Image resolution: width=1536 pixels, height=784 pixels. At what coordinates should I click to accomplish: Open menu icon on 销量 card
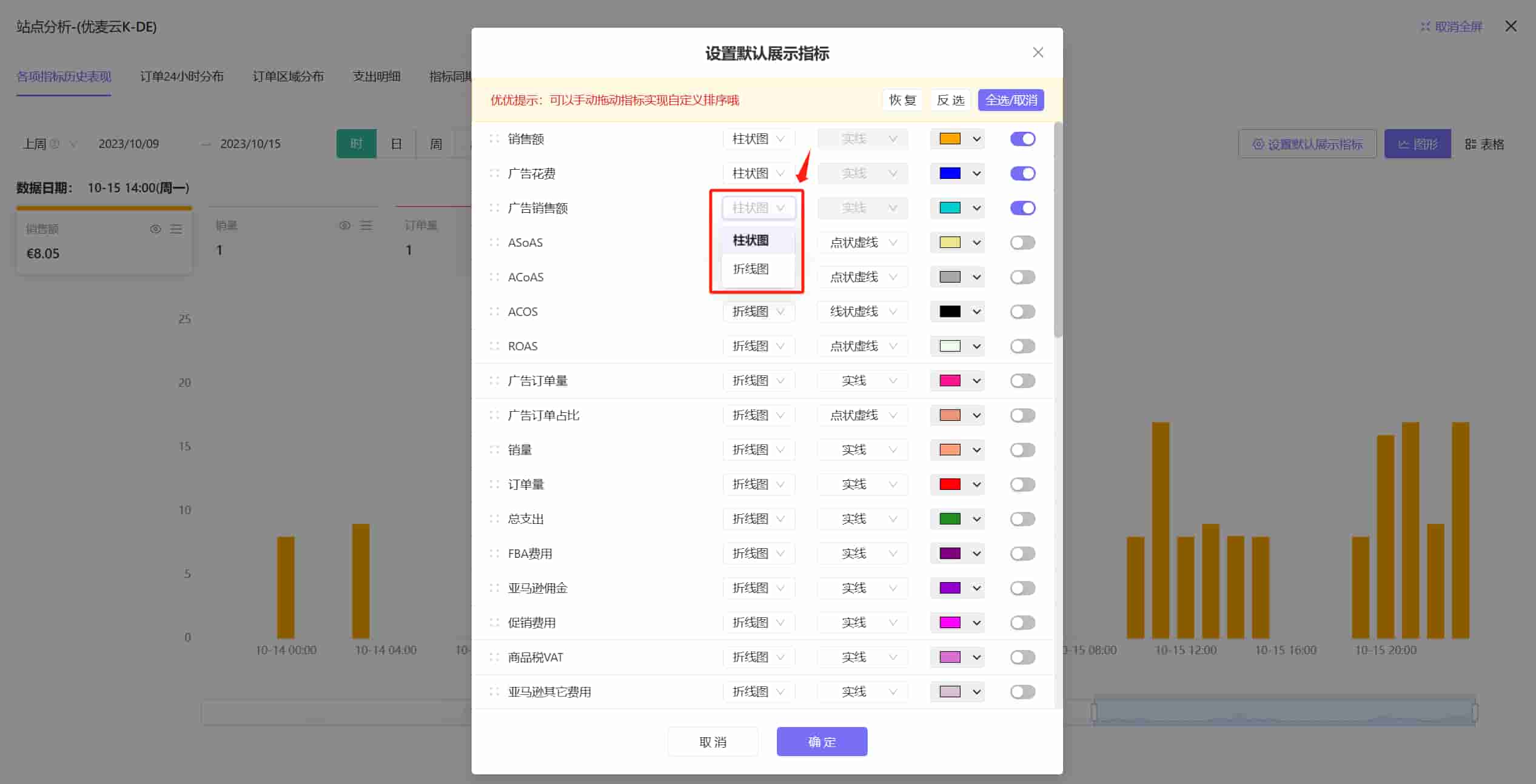coord(366,226)
